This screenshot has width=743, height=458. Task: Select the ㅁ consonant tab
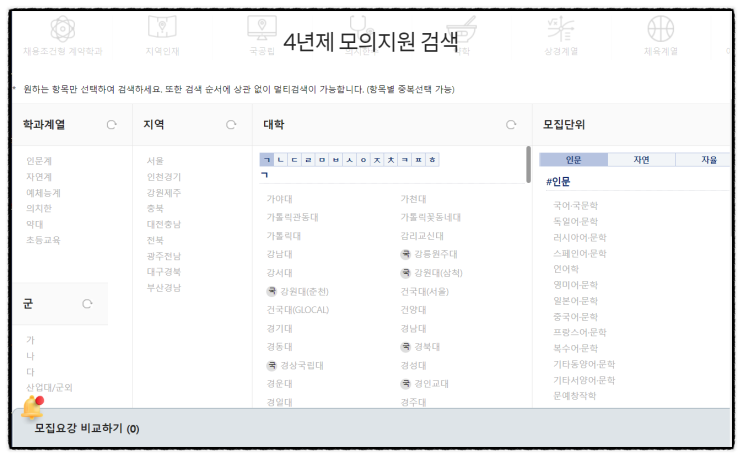[322, 160]
